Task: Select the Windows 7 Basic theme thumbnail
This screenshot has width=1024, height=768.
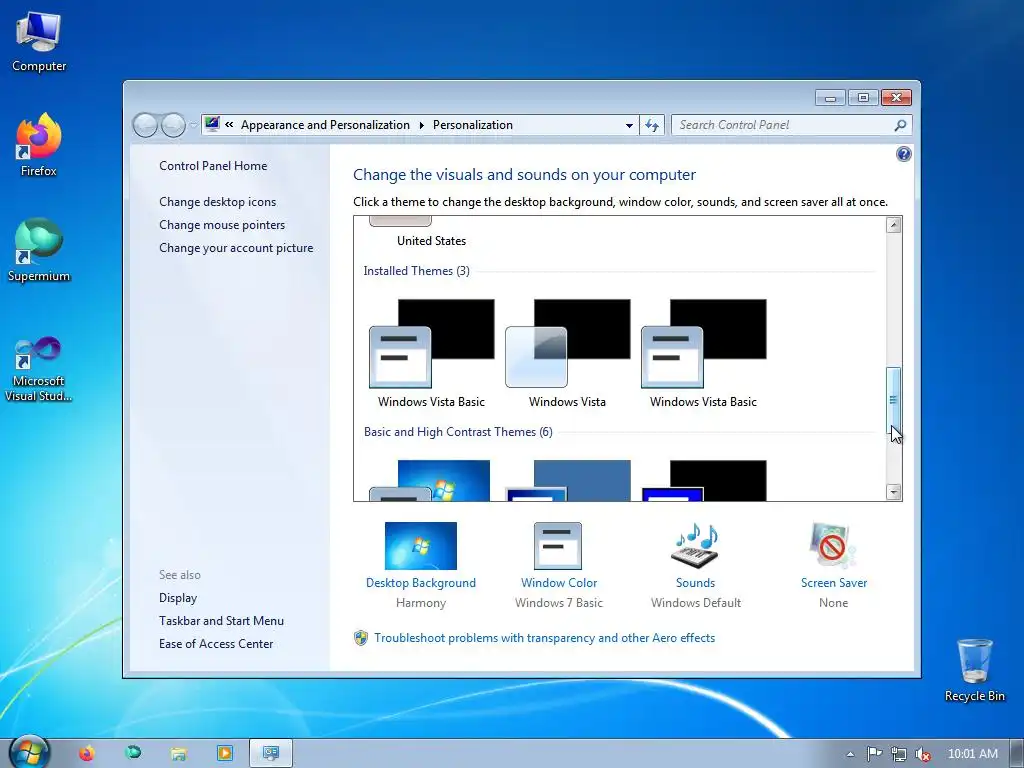Action: click(x=431, y=481)
